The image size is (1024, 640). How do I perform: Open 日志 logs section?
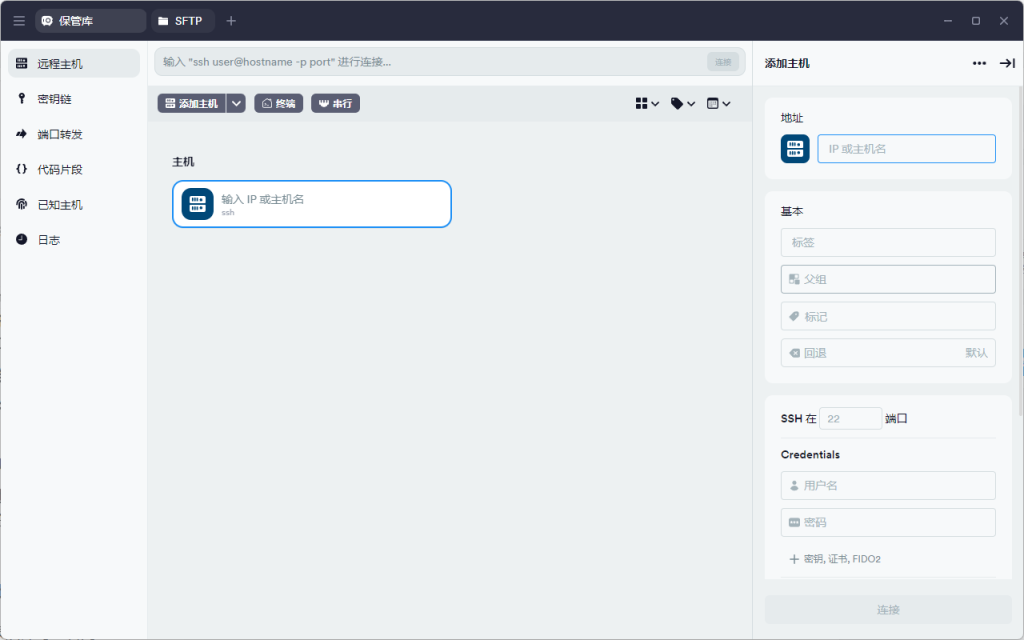48,240
